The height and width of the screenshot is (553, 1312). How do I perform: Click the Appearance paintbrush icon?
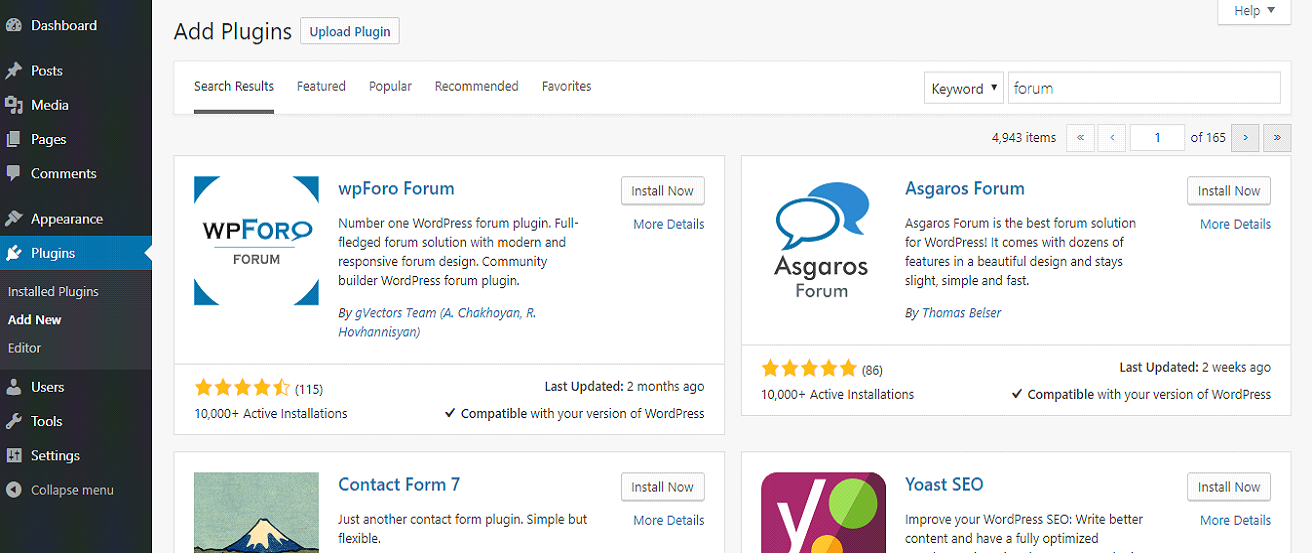point(14,219)
